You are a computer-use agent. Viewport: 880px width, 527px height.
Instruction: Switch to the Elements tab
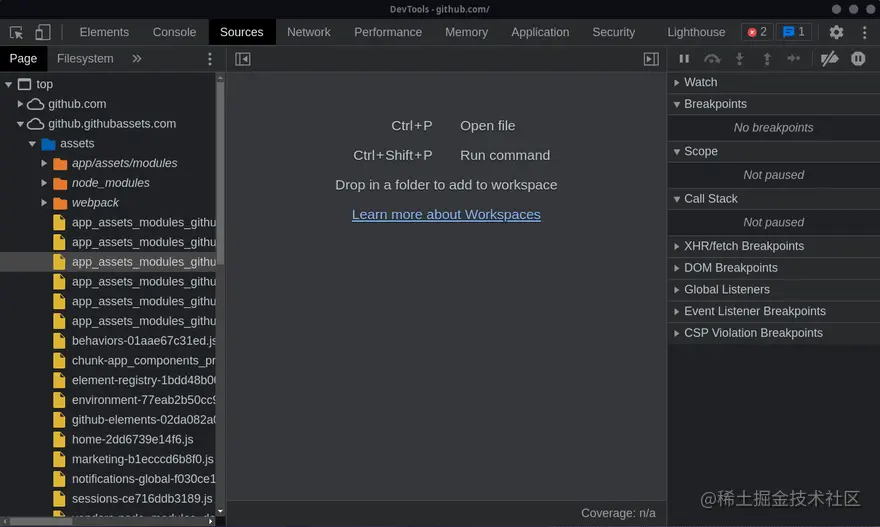click(x=104, y=32)
